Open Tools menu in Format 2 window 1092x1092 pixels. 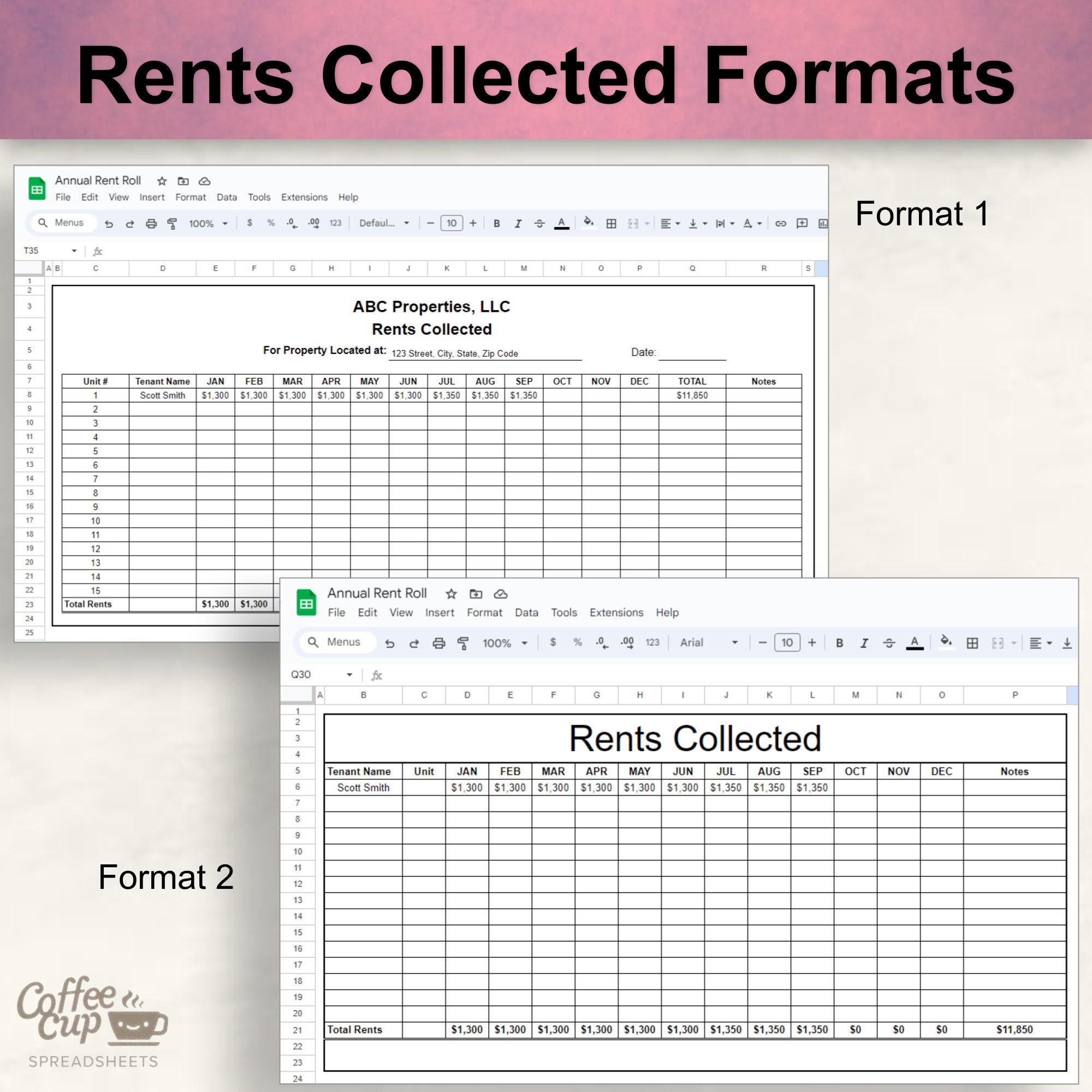point(563,612)
